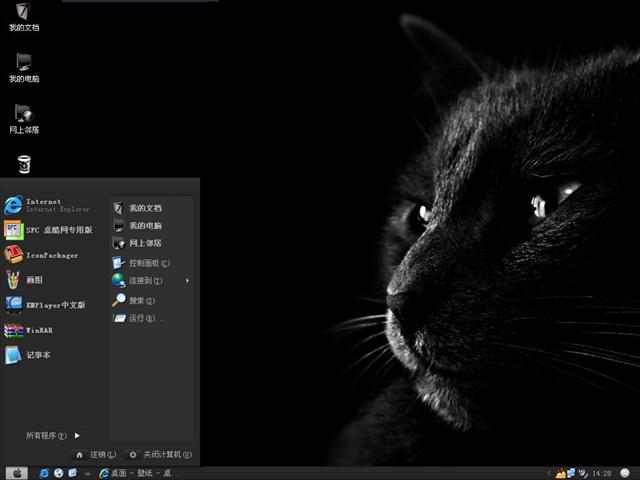Image resolution: width=640 pixels, height=480 pixels.
Task: Open 控制面板 in the Start menu
Action: (148, 263)
